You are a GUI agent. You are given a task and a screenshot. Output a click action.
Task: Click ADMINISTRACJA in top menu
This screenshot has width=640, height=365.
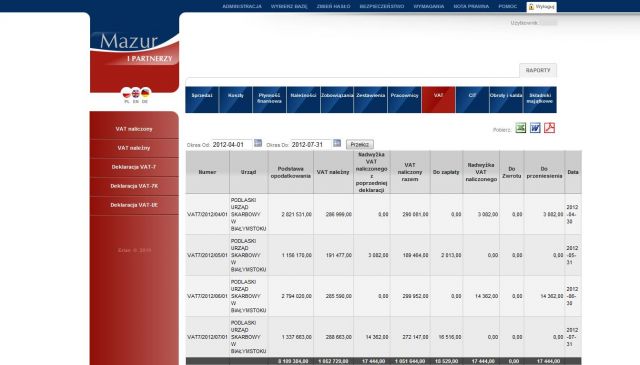pyautogui.click(x=242, y=7)
